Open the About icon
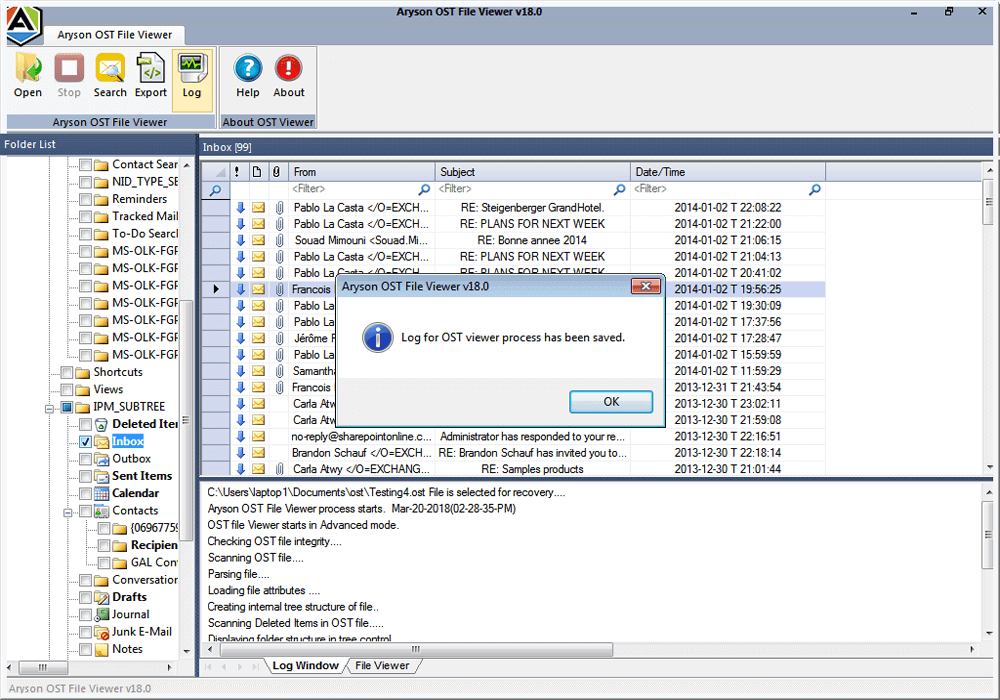The width and height of the screenshot is (1000, 700). (288, 68)
